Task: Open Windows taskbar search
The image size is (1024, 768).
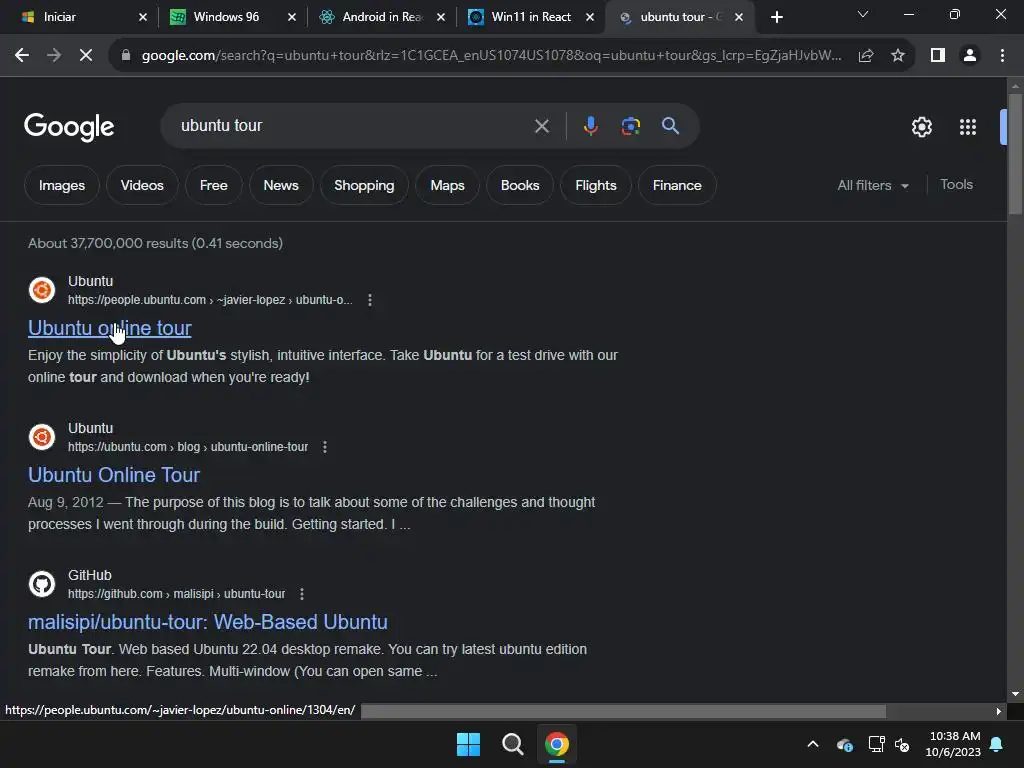Action: click(513, 744)
